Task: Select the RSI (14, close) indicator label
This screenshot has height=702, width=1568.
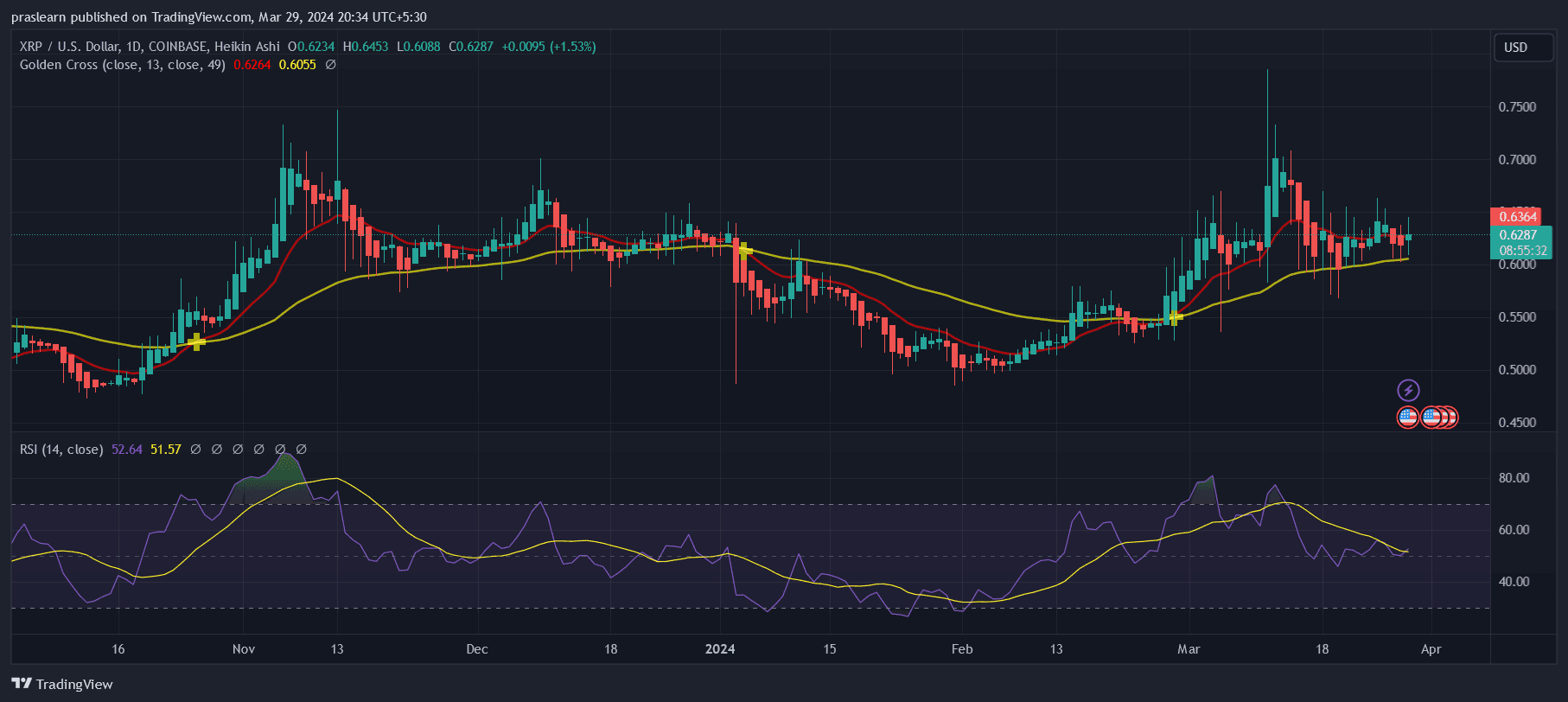Action: (x=61, y=450)
